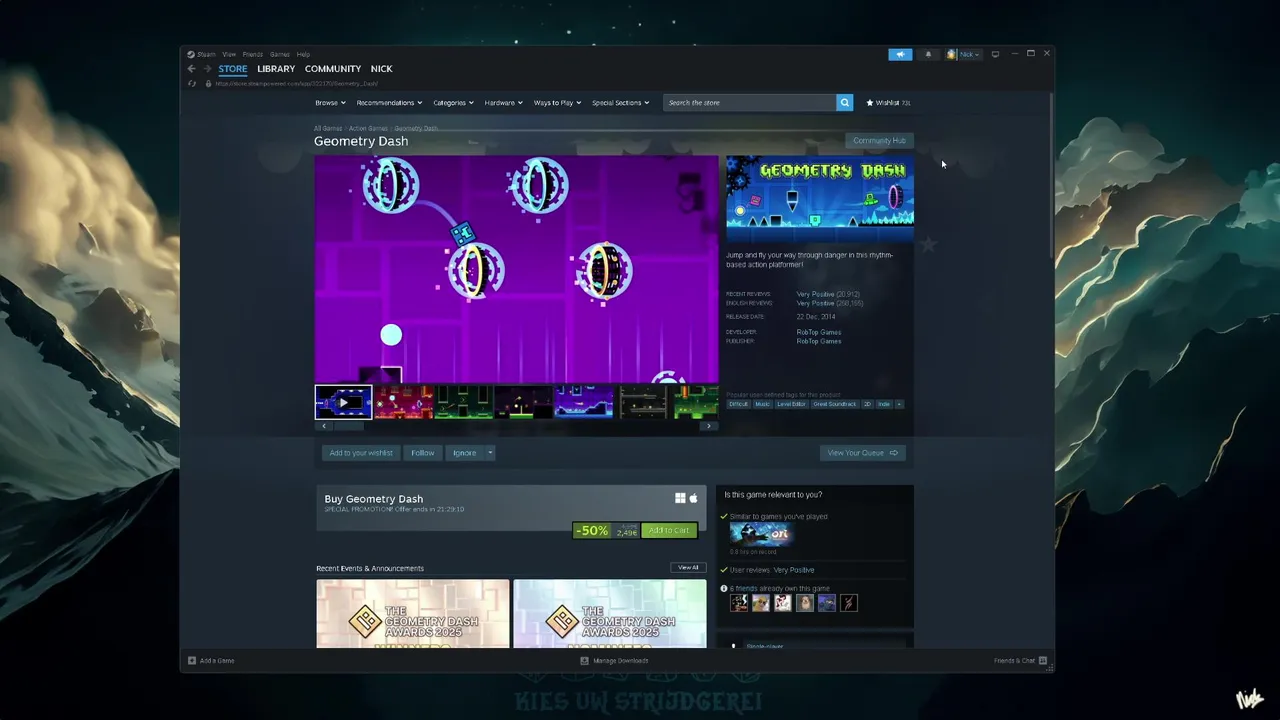This screenshot has height=720, width=1280.
Task: Expand the Categories dropdown
Action: point(454,102)
